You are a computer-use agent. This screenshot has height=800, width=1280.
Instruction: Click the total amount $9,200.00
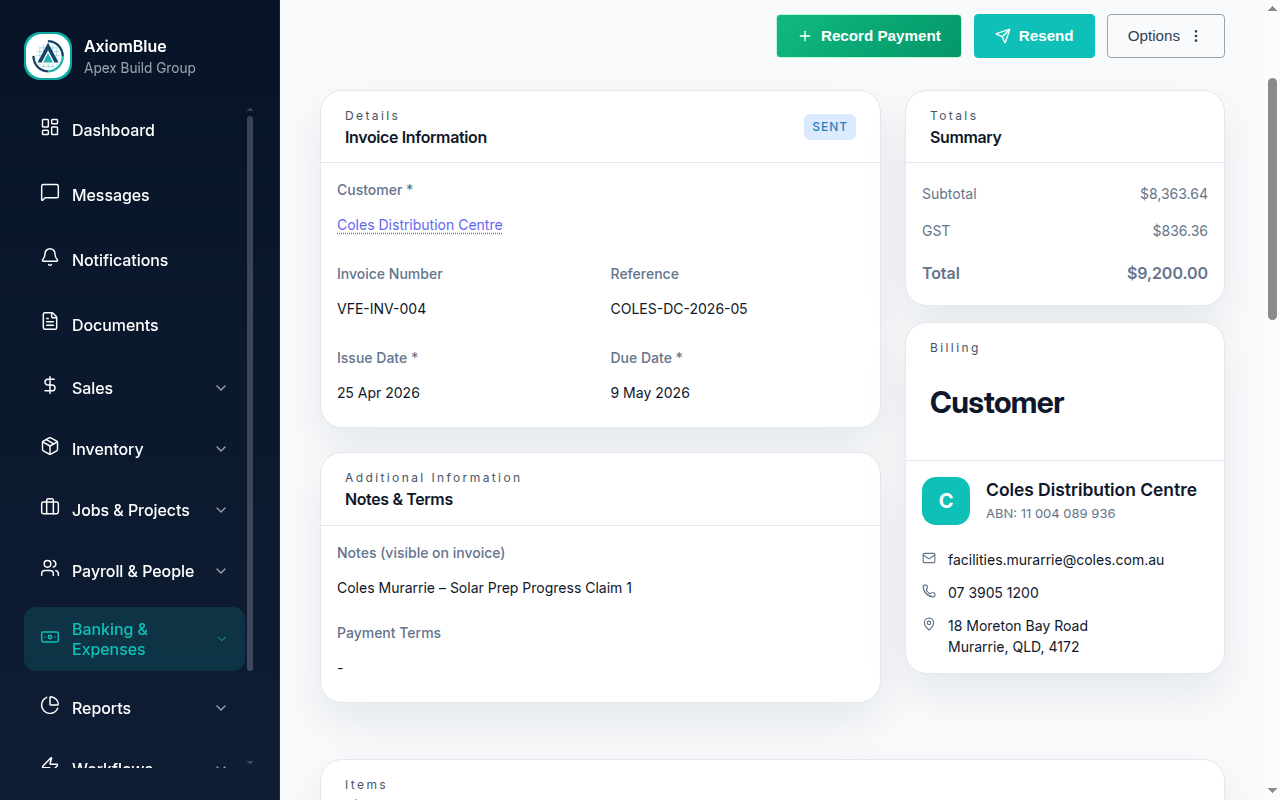tap(1167, 273)
